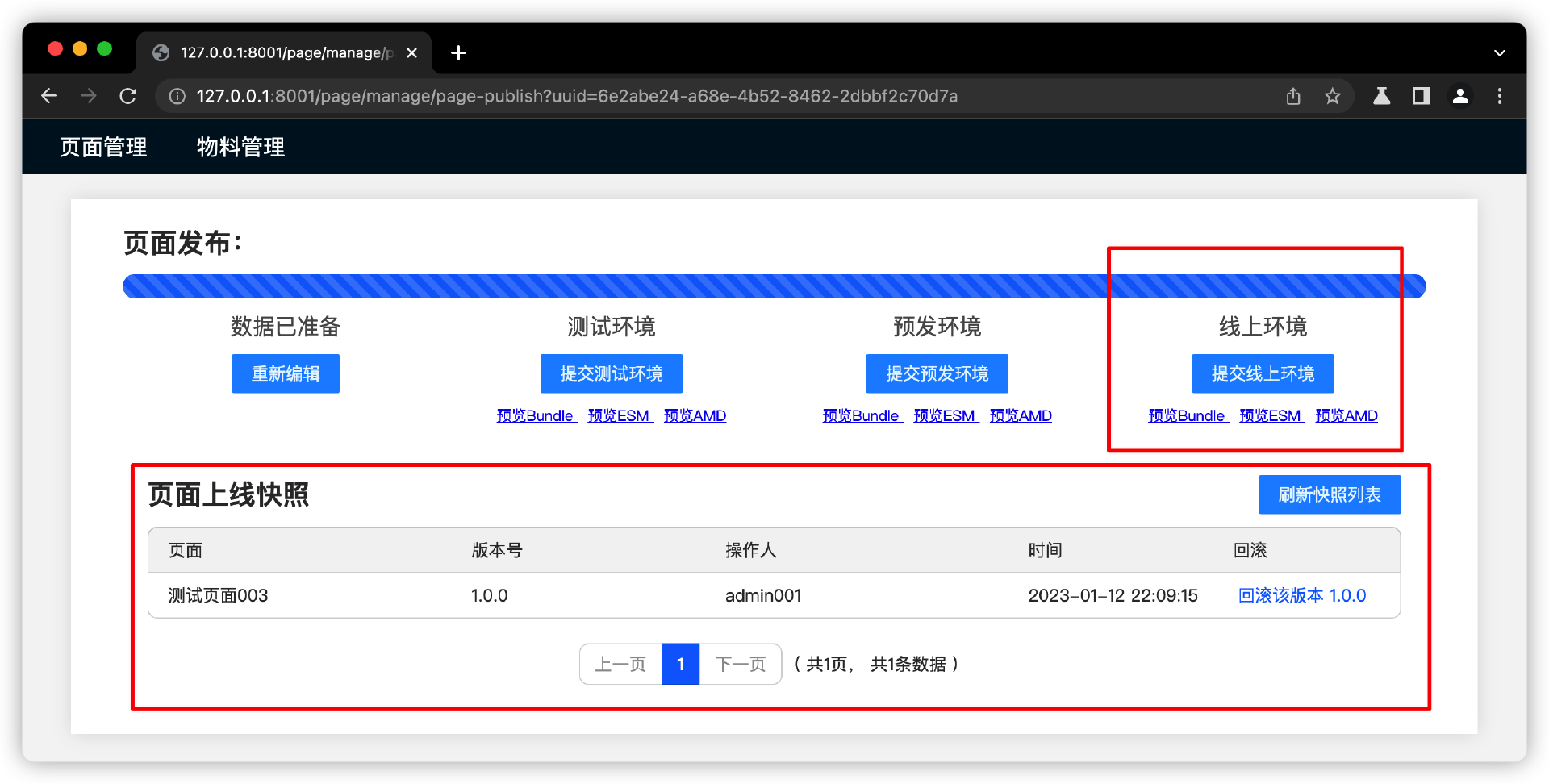The height and width of the screenshot is (784, 1549).
Task: Click the Chrome Labs flask icon
Action: pos(1381,96)
